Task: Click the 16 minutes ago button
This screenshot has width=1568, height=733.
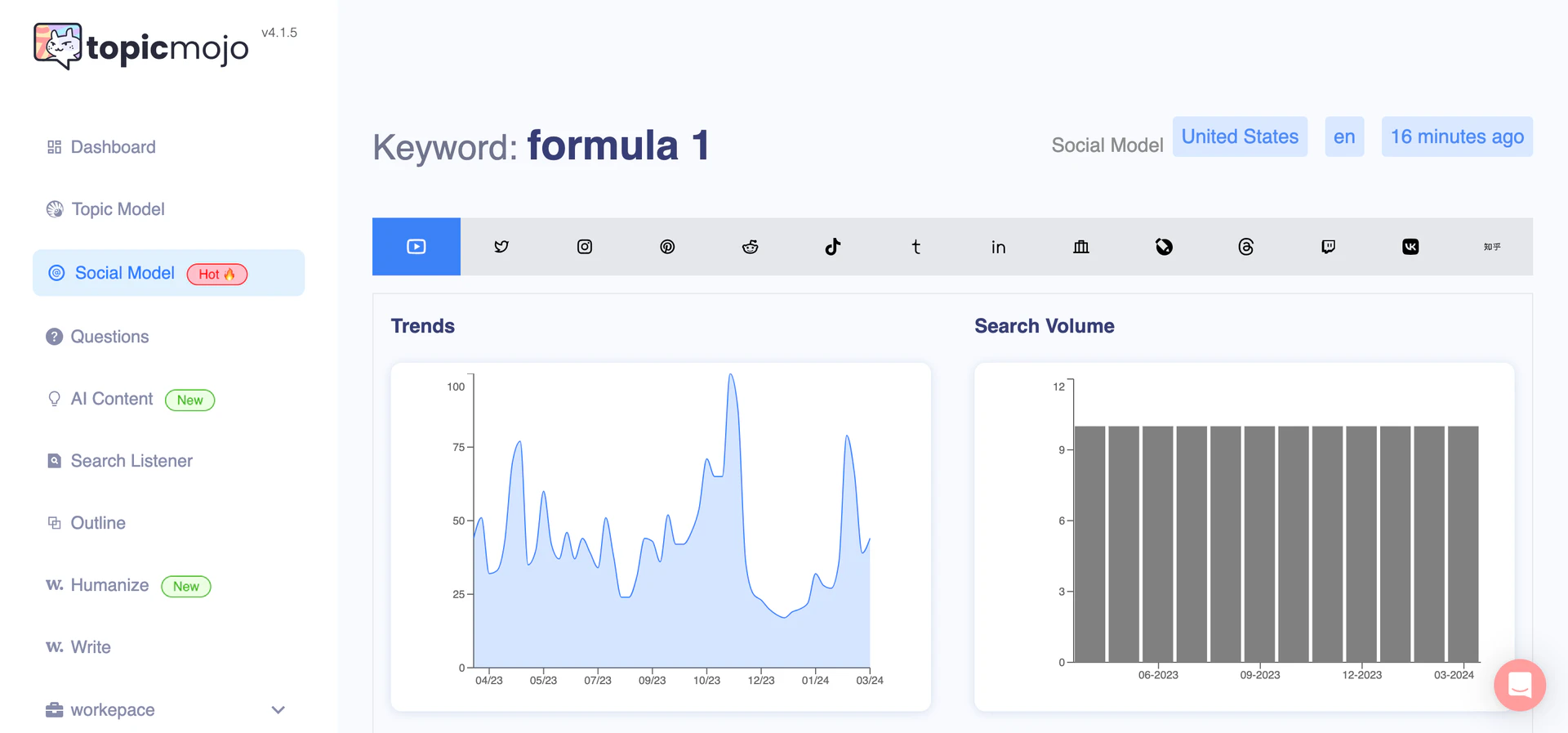Action: coord(1457,136)
